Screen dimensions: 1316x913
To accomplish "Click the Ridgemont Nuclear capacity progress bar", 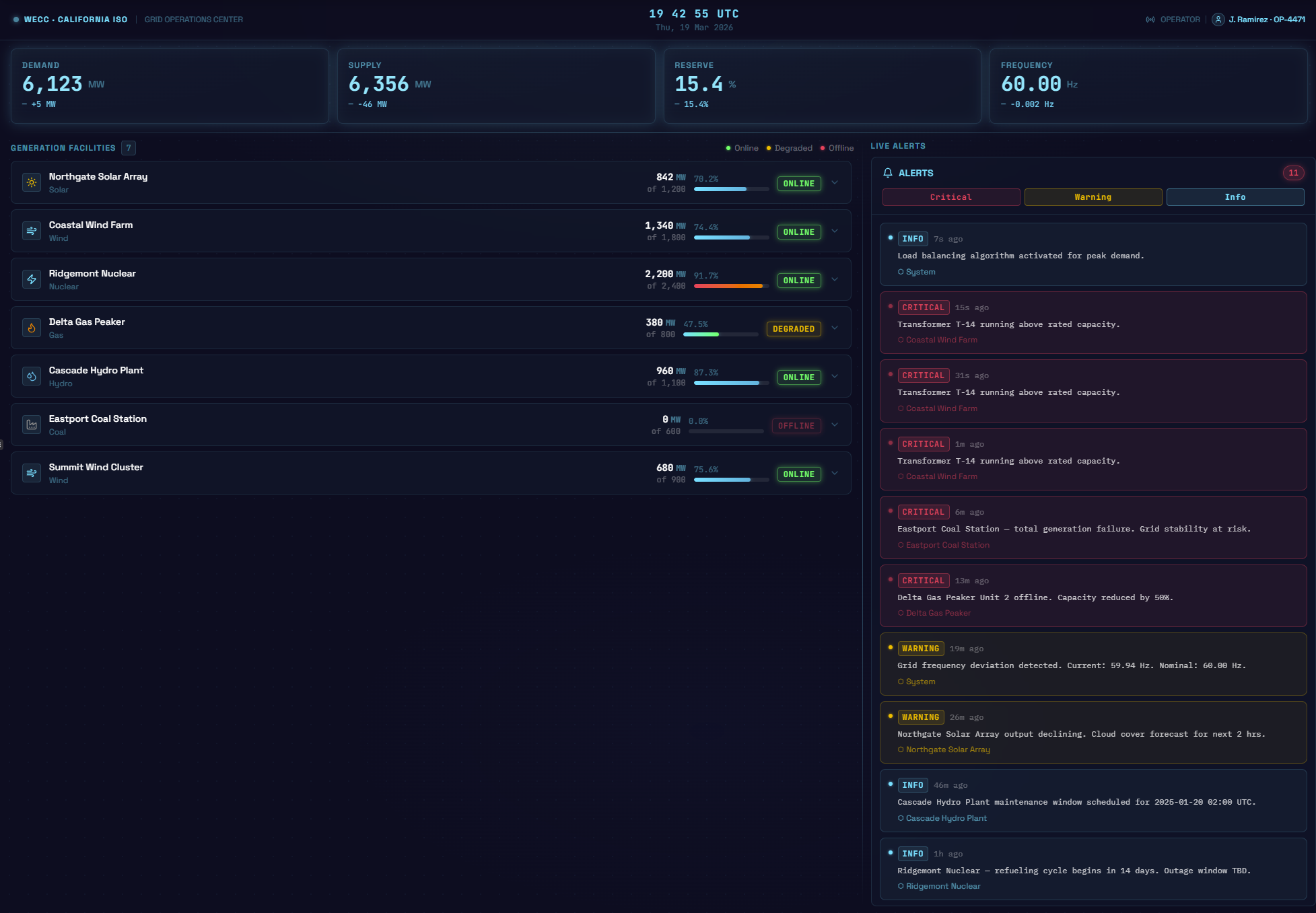I will coord(731,286).
